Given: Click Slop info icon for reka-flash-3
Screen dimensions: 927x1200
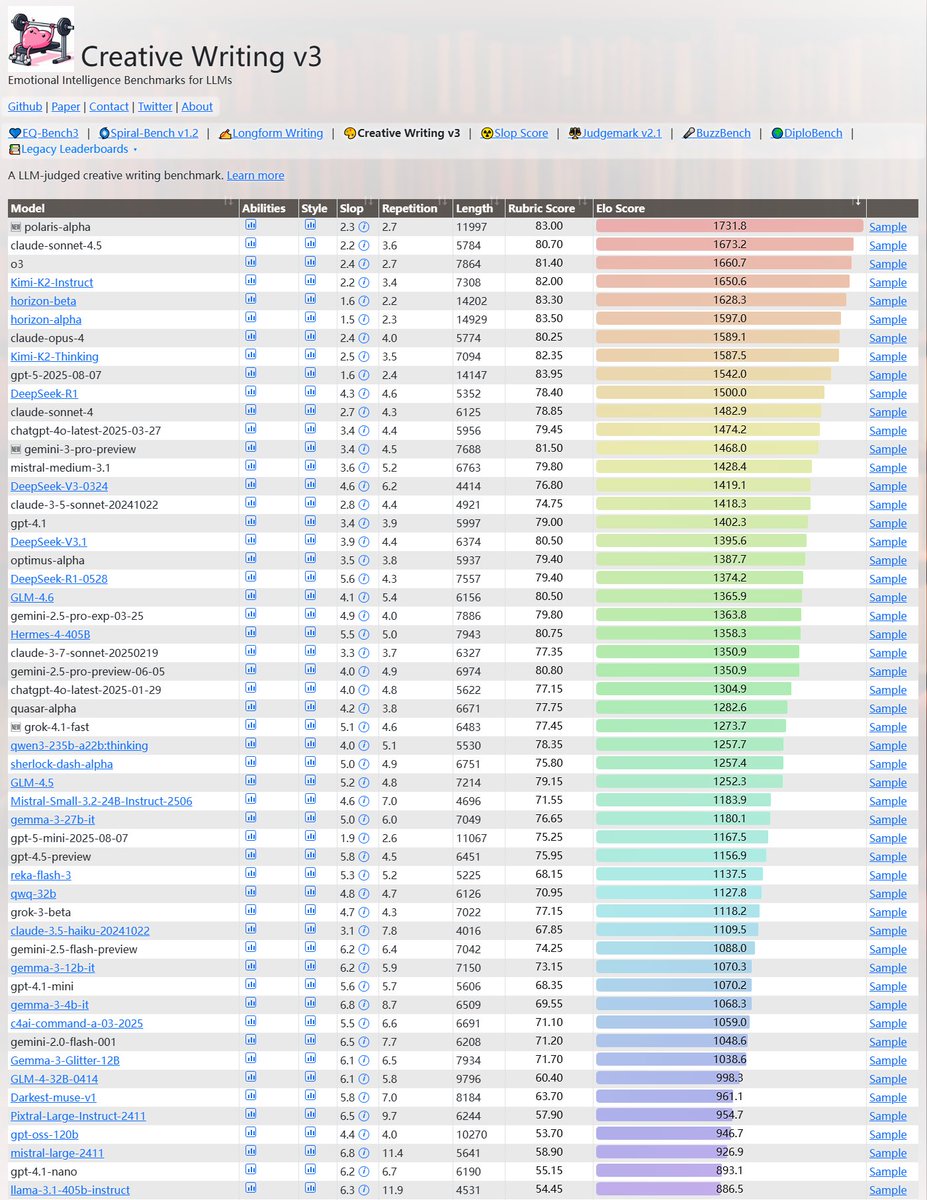Looking at the screenshot, I should point(364,875).
